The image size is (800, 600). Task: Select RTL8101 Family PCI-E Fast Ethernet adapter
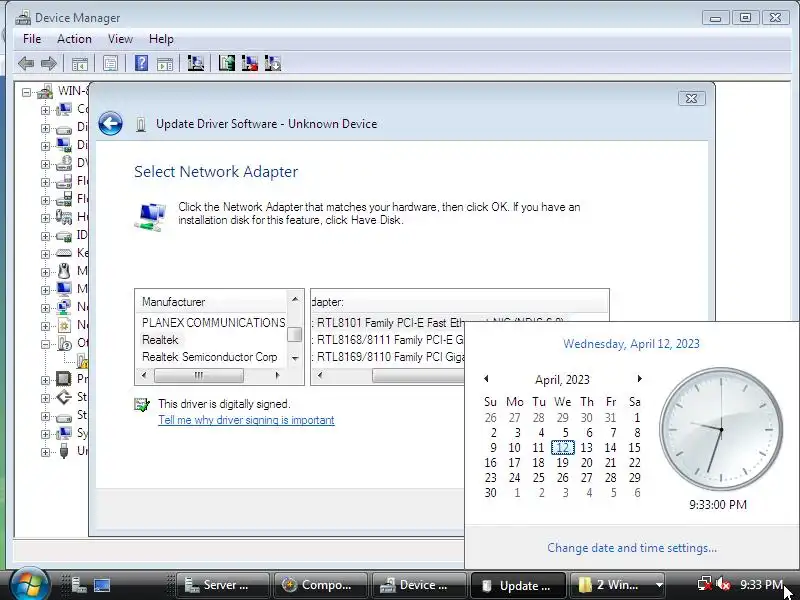click(389, 323)
